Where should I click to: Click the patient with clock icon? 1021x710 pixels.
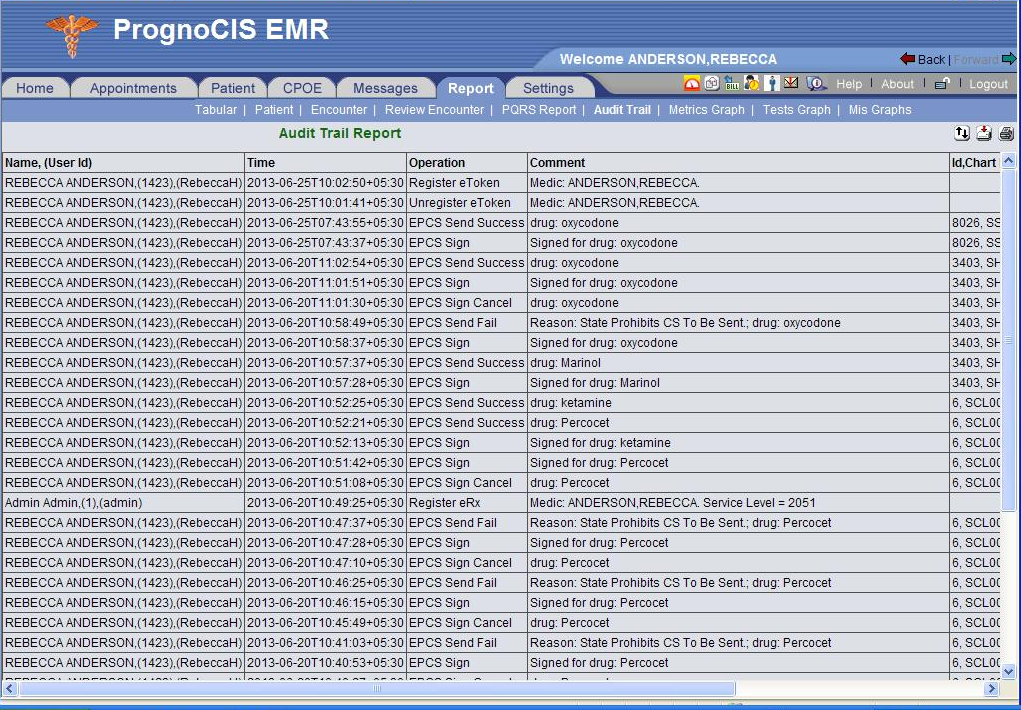pos(751,83)
